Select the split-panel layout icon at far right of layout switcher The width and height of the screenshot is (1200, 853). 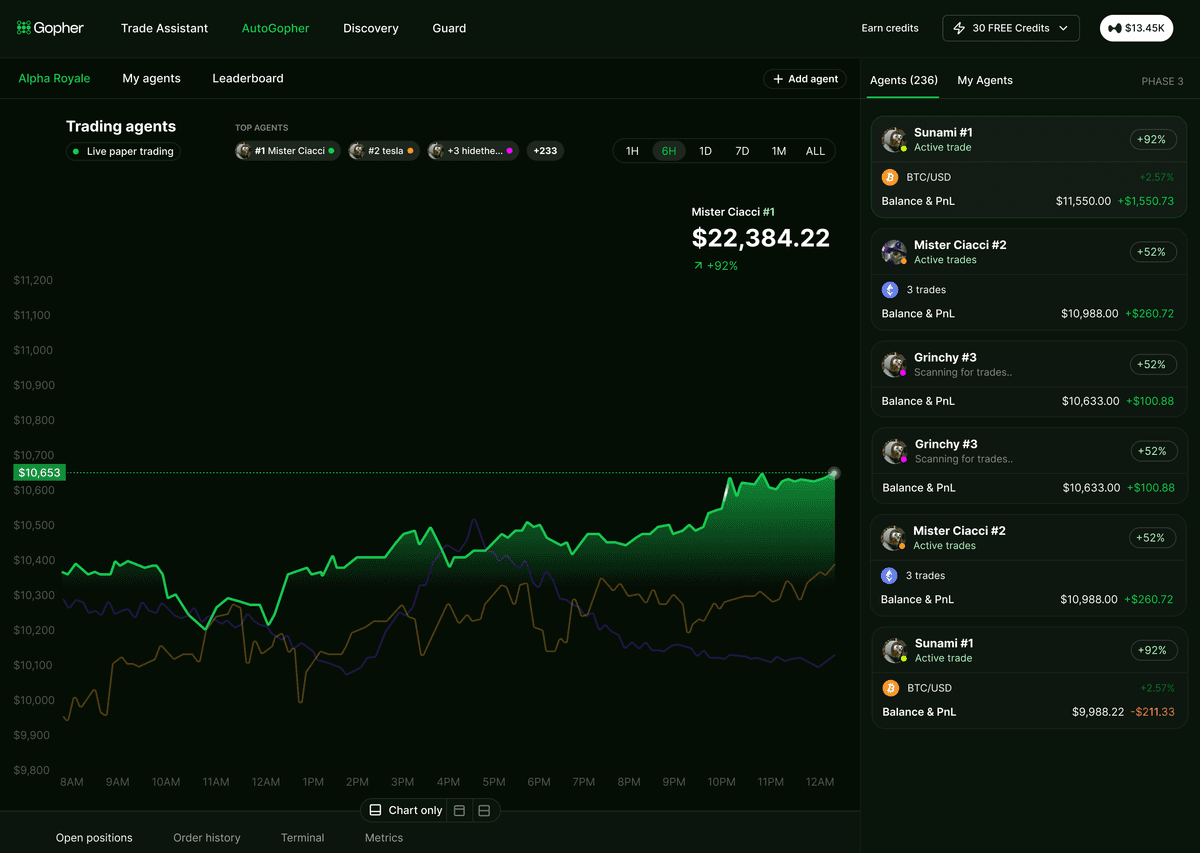[484, 810]
